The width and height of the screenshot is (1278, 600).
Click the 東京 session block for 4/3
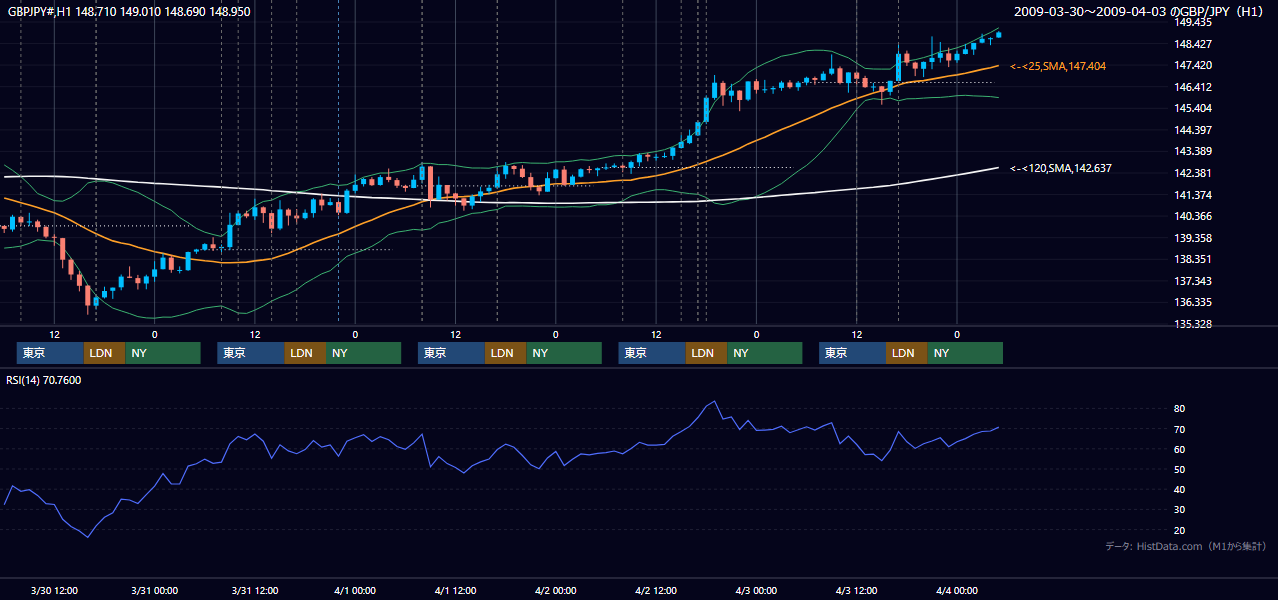[x=852, y=353]
